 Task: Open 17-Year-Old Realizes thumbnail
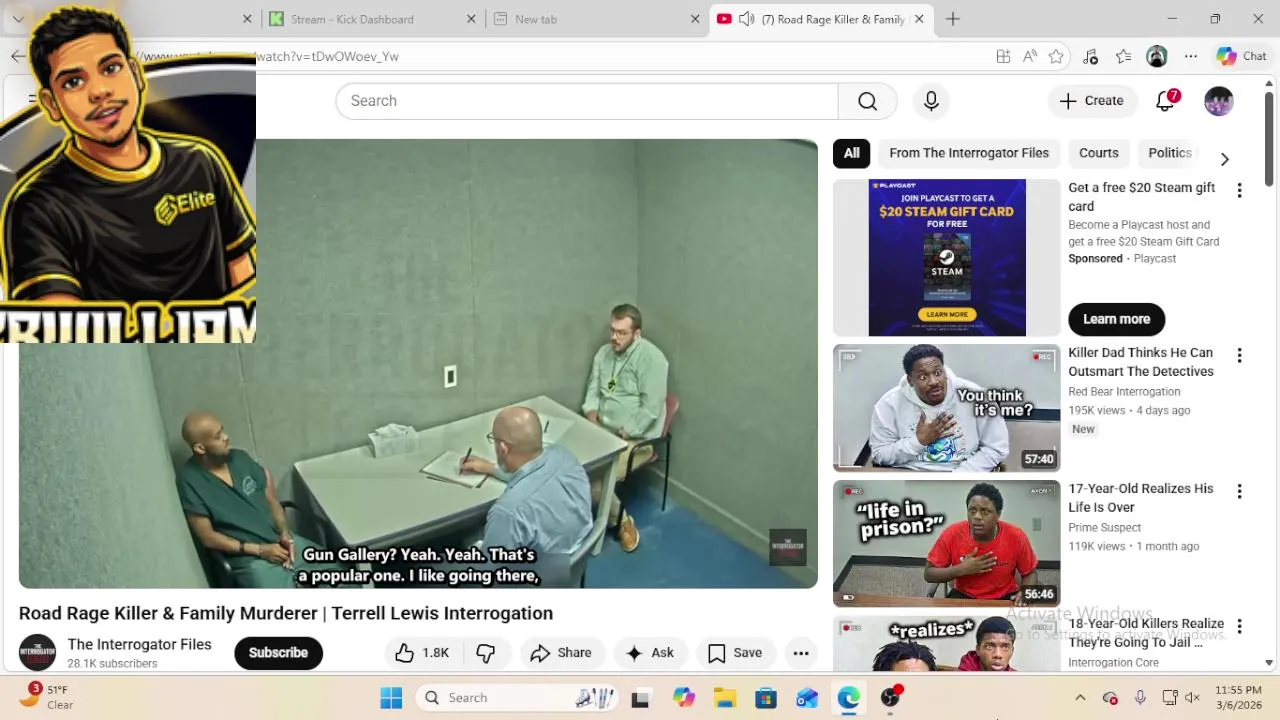click(946, 544)
